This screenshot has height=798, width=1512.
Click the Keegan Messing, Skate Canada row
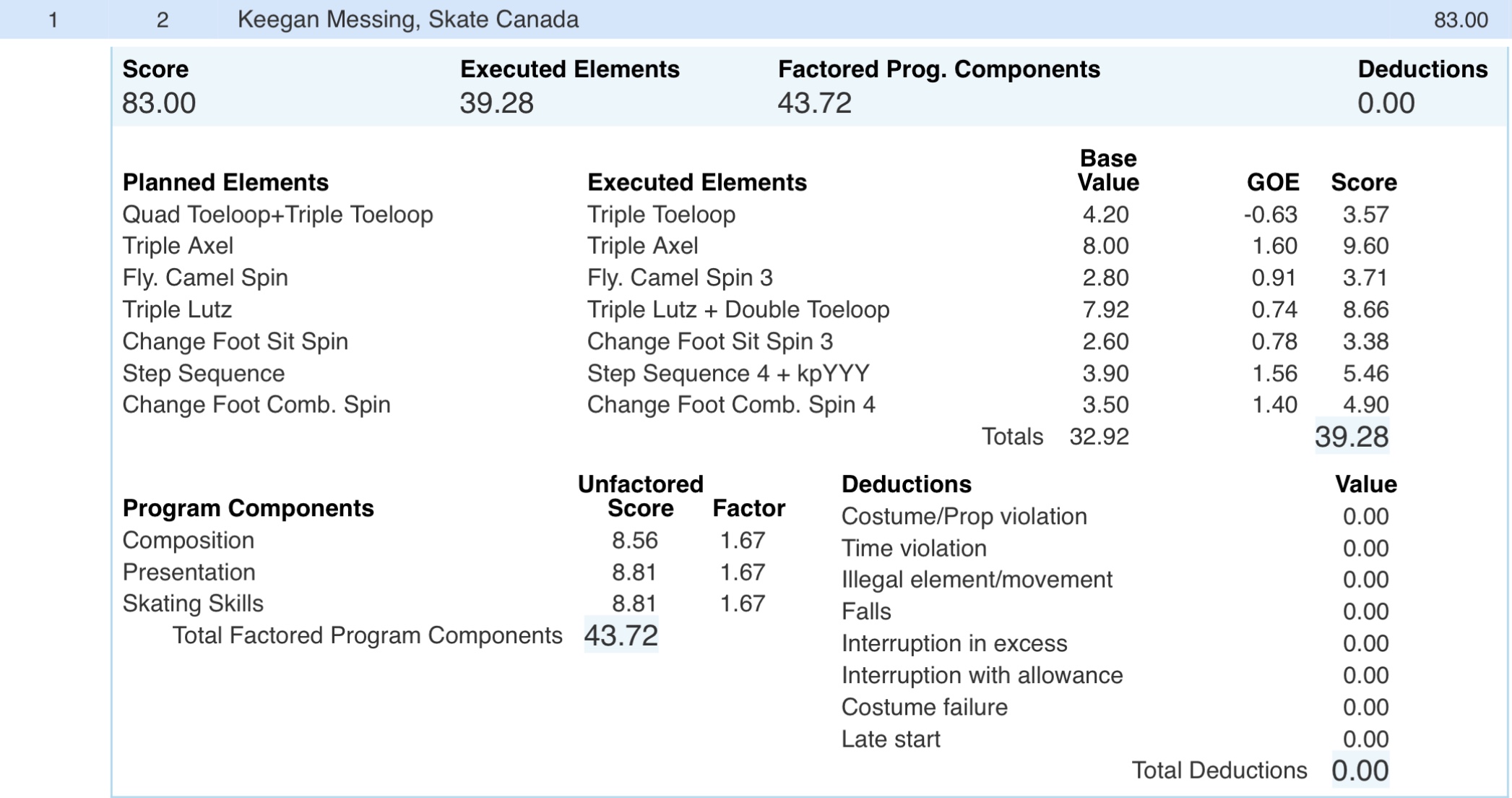click(x=408, y=20)
